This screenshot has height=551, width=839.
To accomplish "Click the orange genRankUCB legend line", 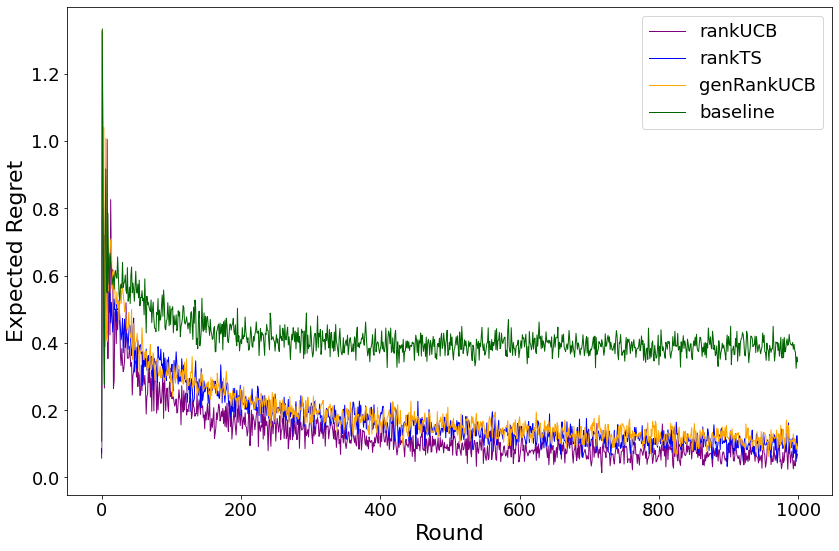I will tap(667, 85).
